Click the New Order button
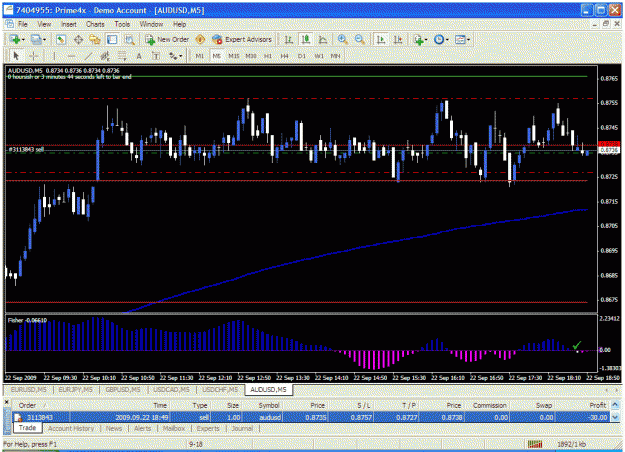This screenshot has height=452, width=625. coord(167,39)
